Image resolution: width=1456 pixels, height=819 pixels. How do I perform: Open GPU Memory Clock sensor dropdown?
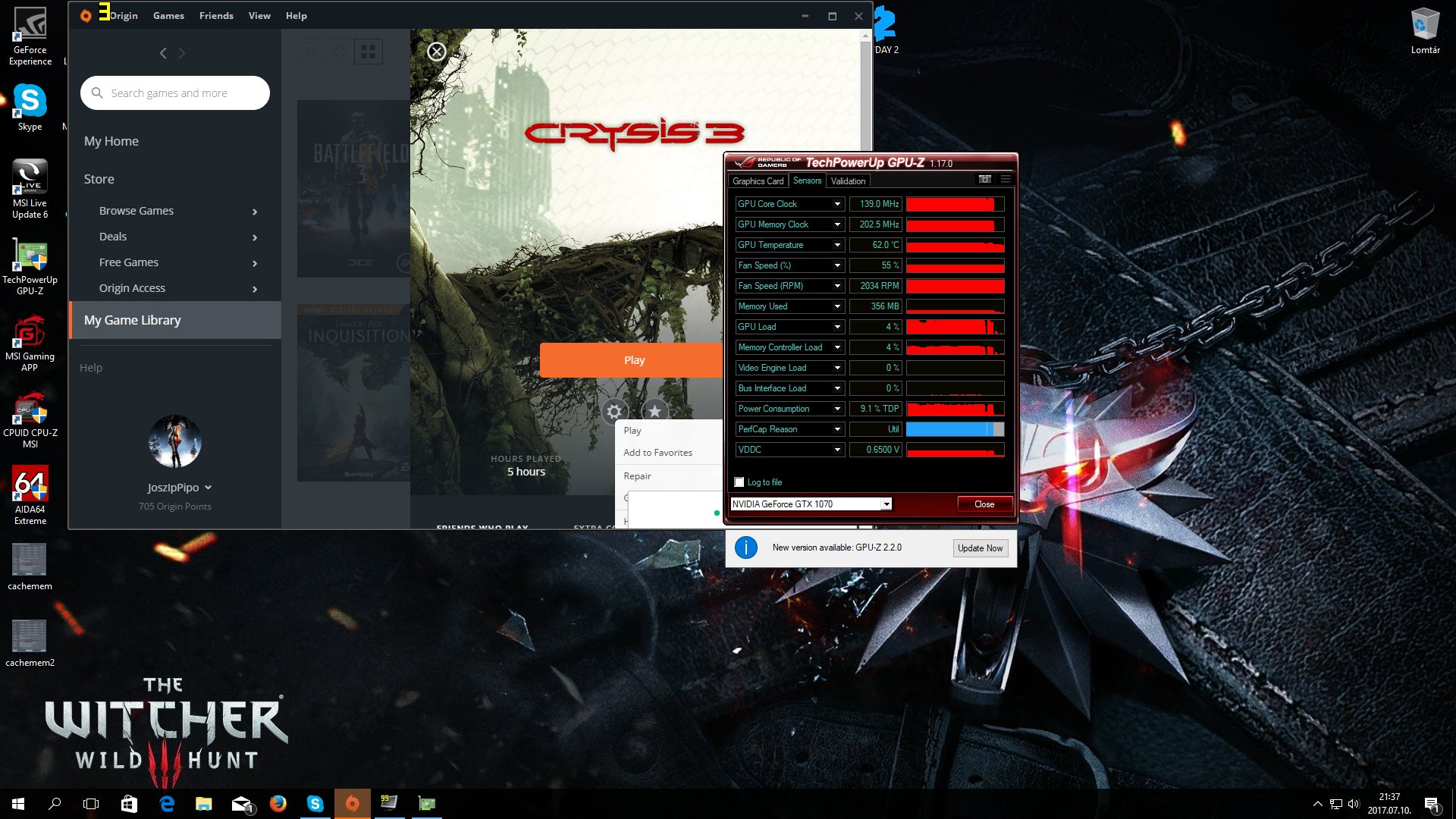pyautogui.click(x=837, y=224)
